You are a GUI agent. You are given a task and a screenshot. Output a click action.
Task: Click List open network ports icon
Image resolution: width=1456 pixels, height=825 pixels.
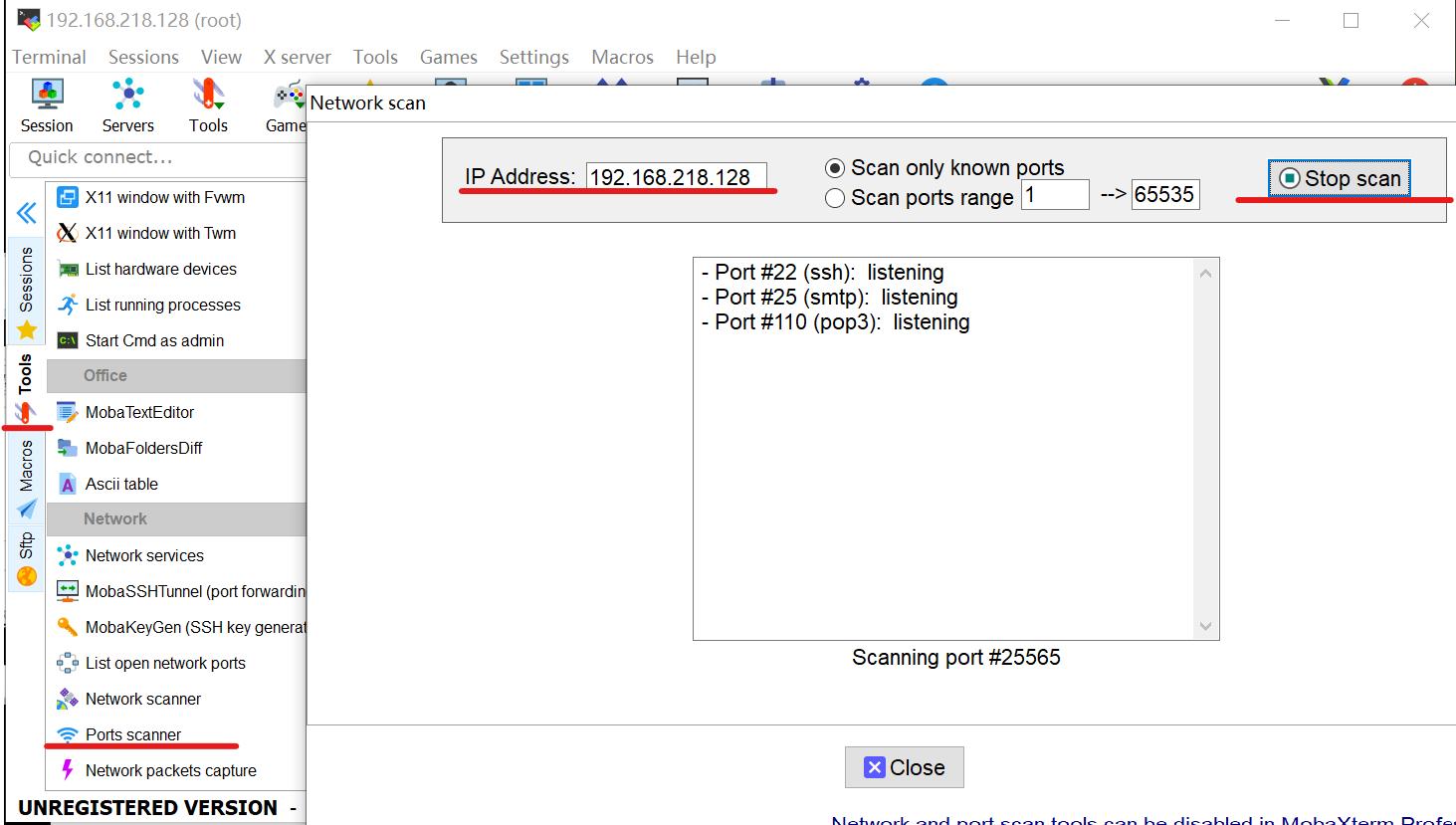click(67, 663)
